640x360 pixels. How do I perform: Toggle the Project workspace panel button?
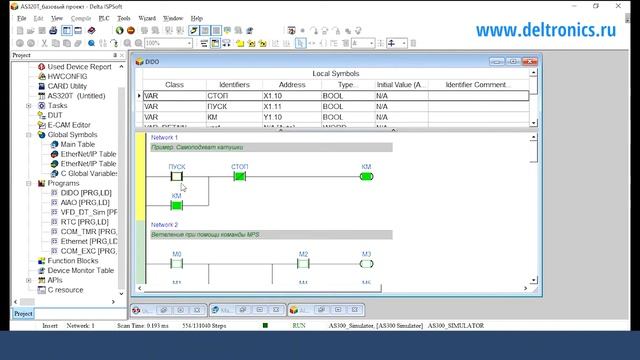point(67,31)
